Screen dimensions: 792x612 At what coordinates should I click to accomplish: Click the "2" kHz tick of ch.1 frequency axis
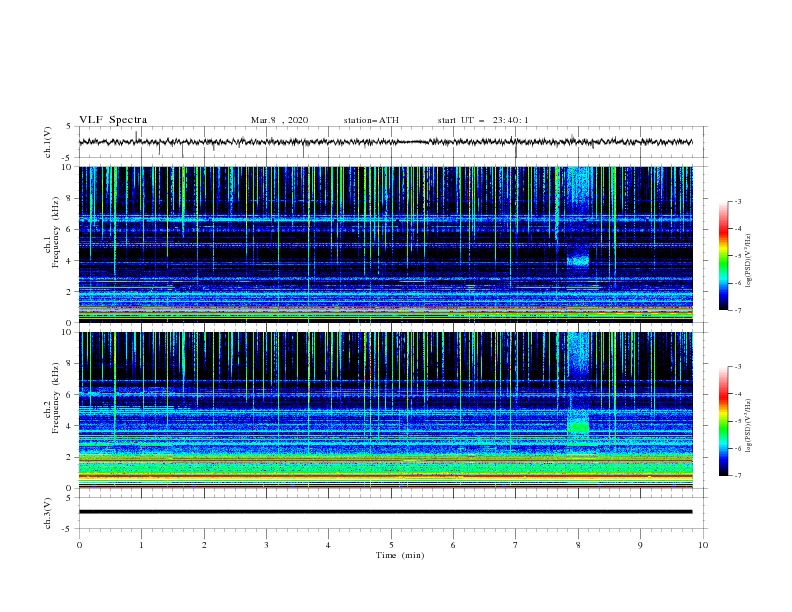tap(69, 292)
